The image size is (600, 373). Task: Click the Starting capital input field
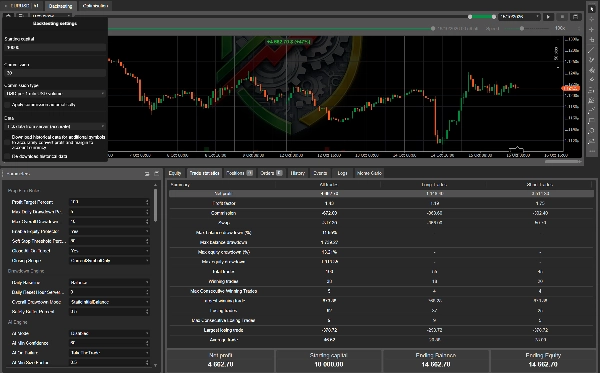55,47
